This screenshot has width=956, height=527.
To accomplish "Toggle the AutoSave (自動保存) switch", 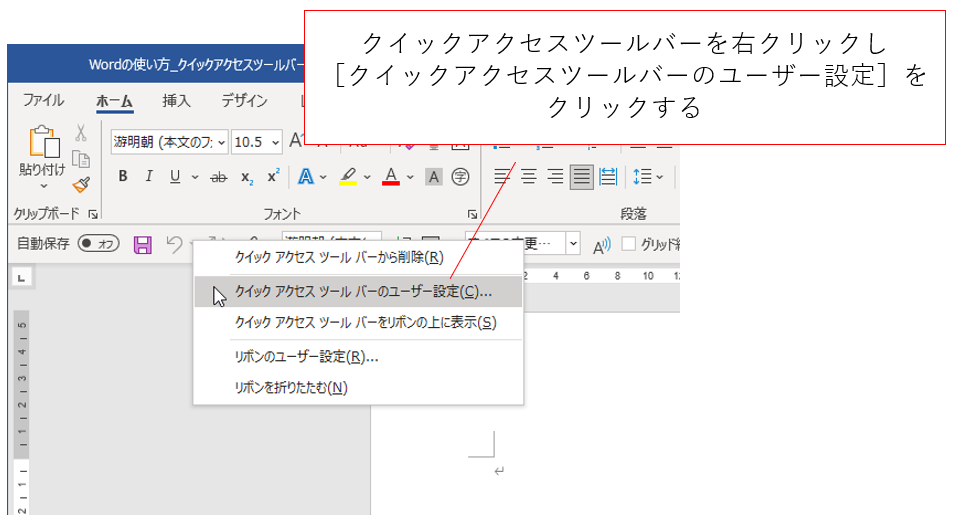I will (x=98, y=244).
